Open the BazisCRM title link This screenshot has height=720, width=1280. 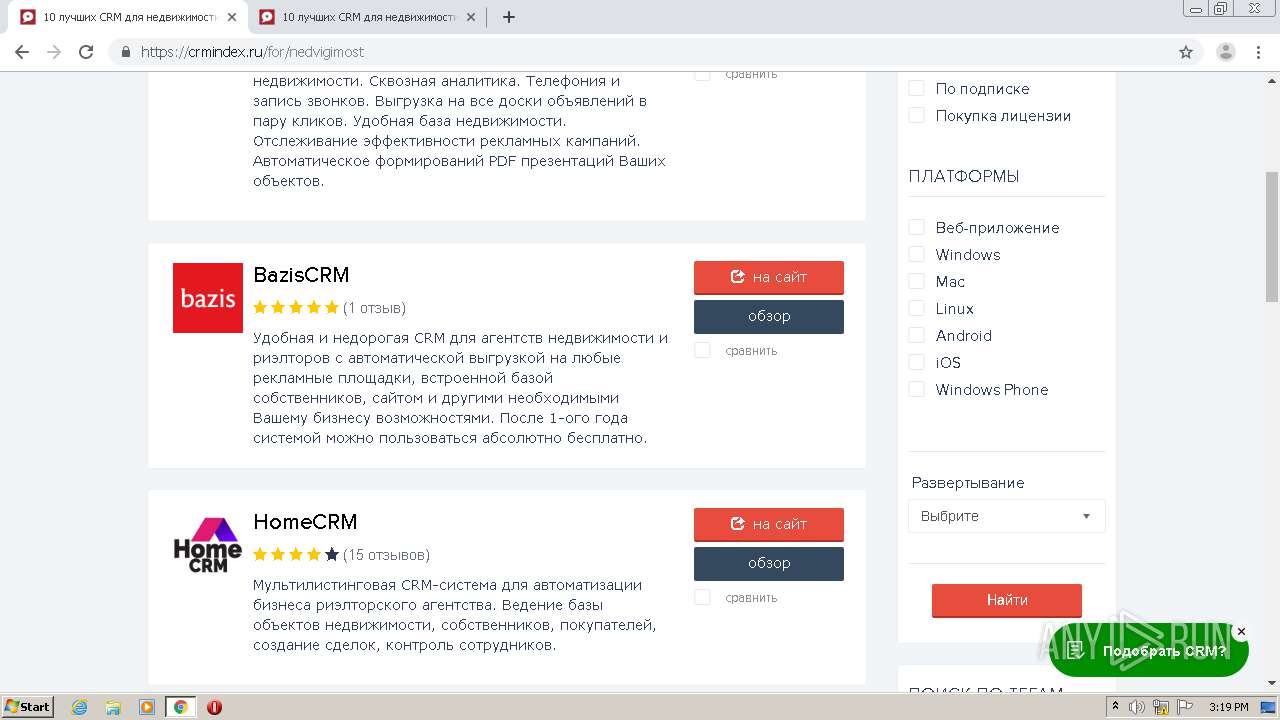(x=301, y=275)
